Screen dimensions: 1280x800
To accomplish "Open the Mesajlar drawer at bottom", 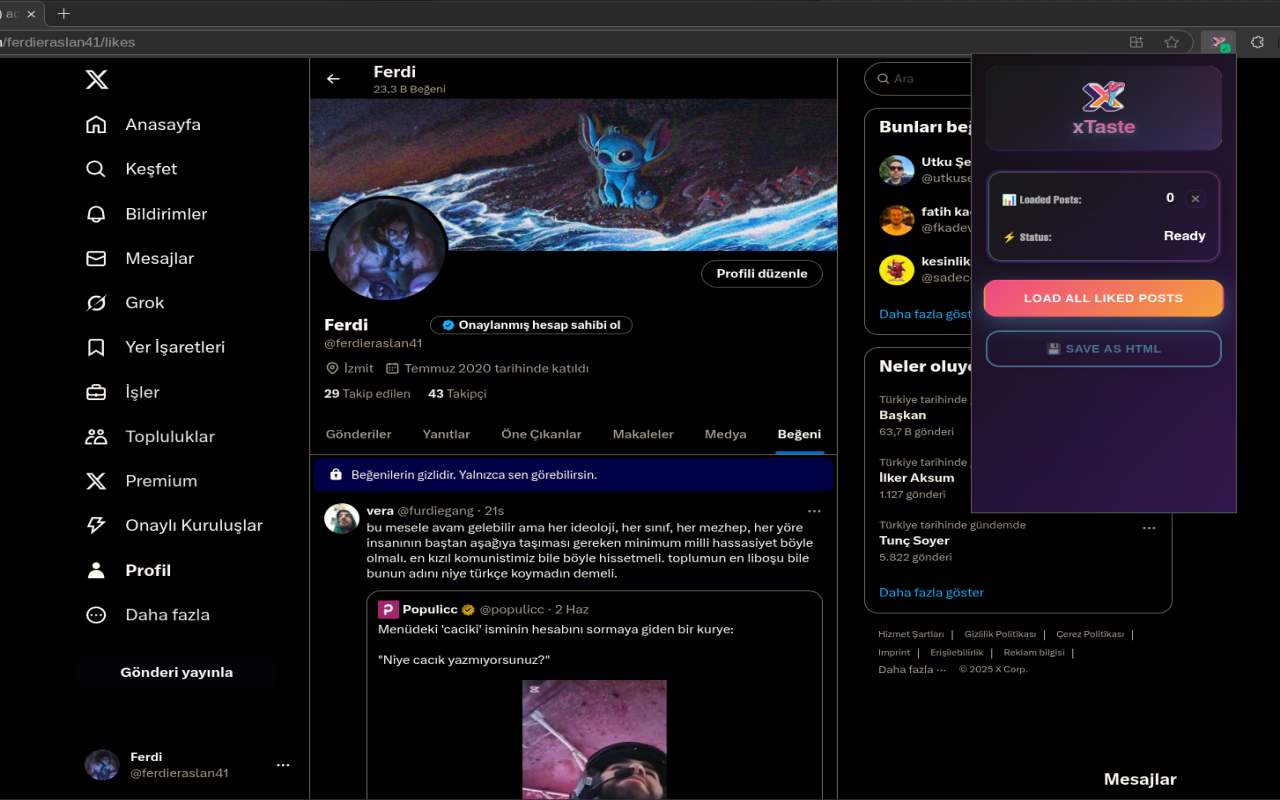I will tap(1140, 779).
